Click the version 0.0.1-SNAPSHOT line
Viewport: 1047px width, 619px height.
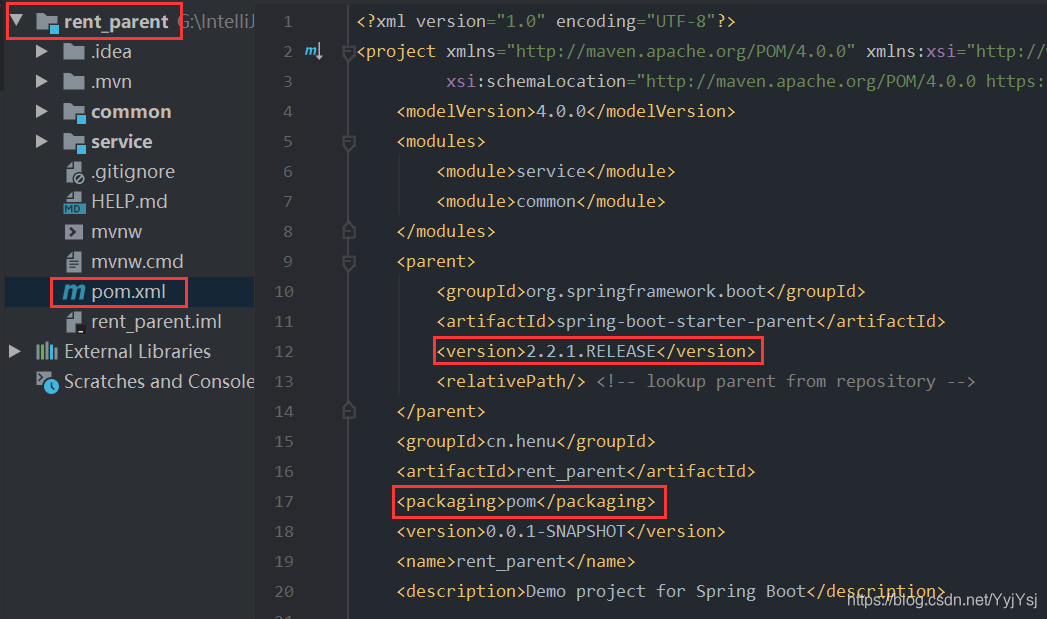[561, 532]
